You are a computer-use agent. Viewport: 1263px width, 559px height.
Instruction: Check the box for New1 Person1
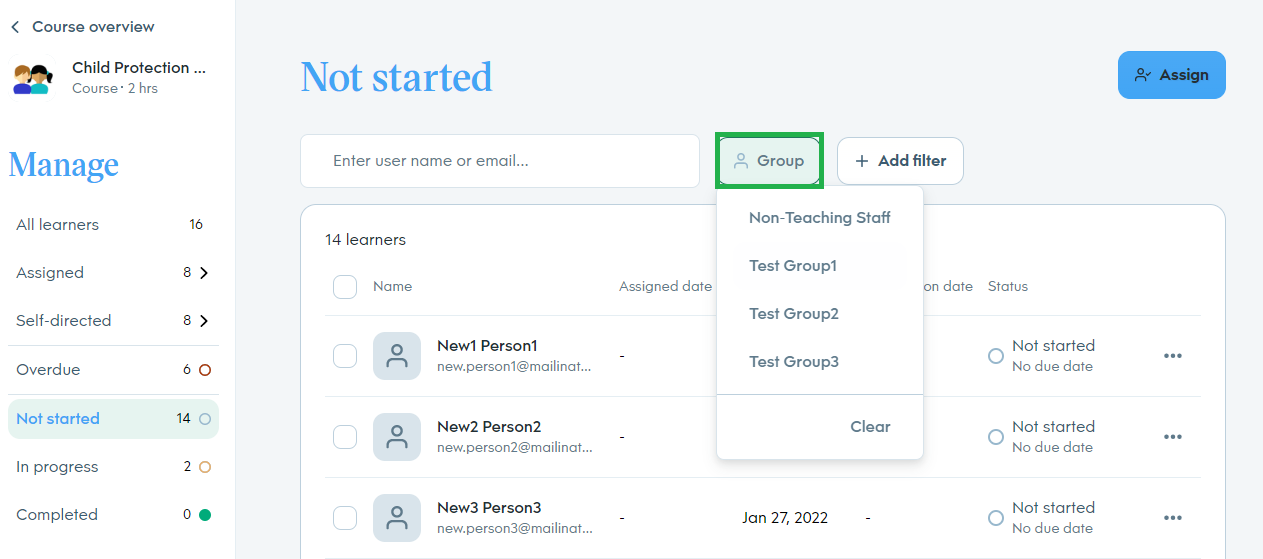tap(345, 356)
